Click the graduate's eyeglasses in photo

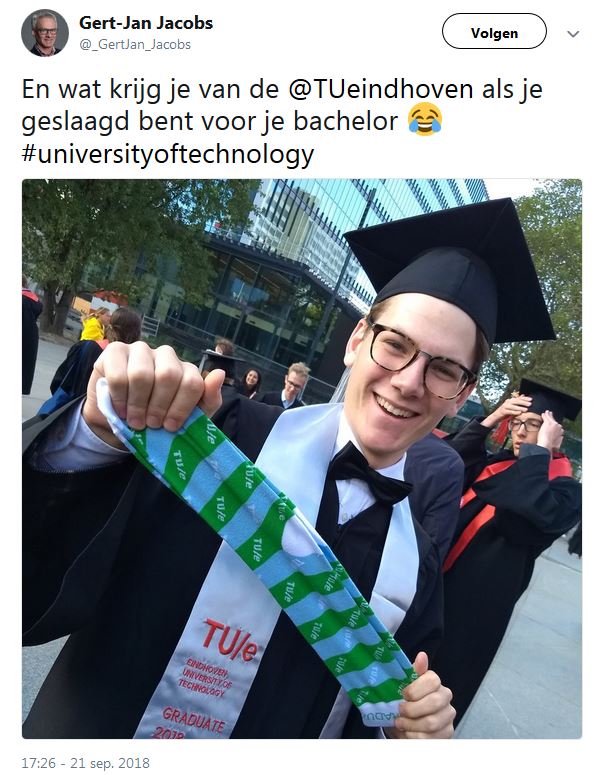tap(419, 357)
